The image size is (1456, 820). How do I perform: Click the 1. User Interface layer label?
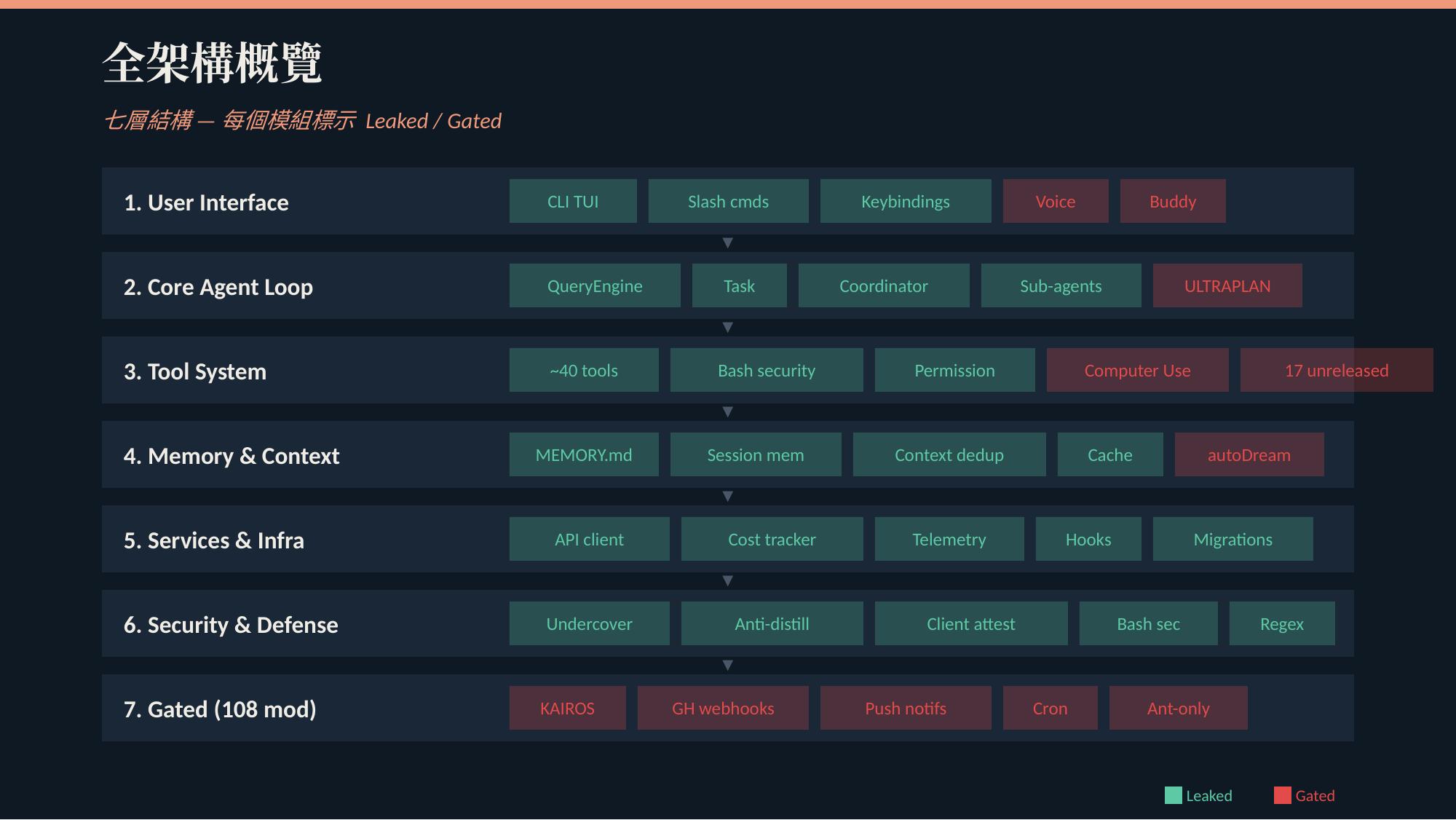click(x=206, y=202)
